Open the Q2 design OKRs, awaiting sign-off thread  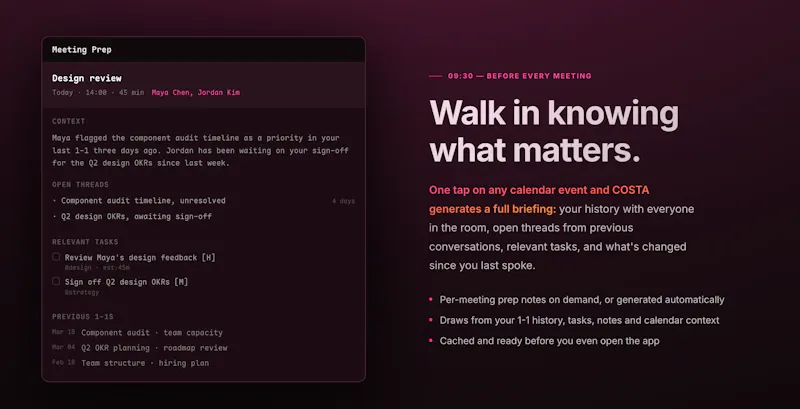132,216
